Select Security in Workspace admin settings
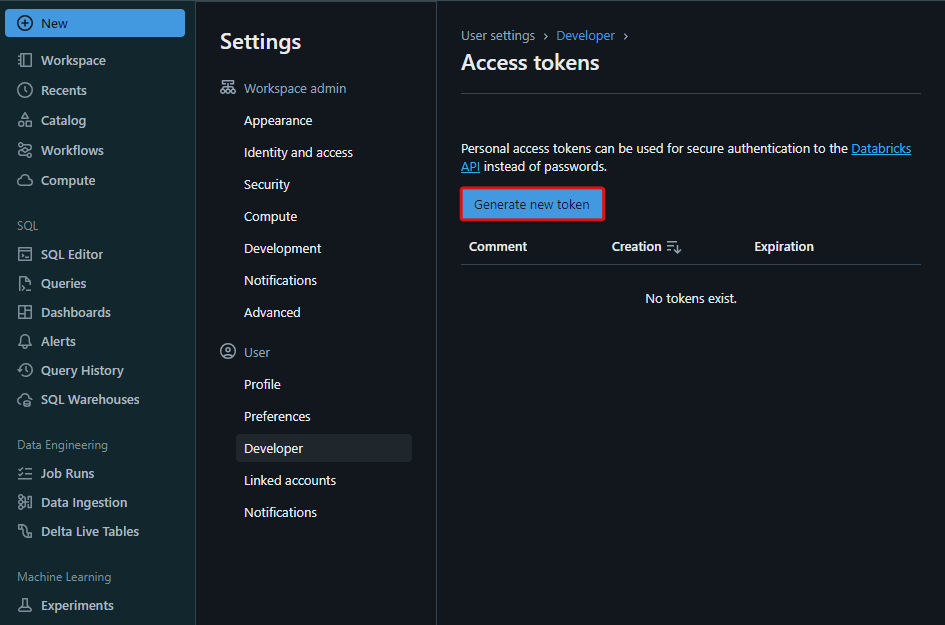Screen dimensions: 945x625 pos(267,185)
